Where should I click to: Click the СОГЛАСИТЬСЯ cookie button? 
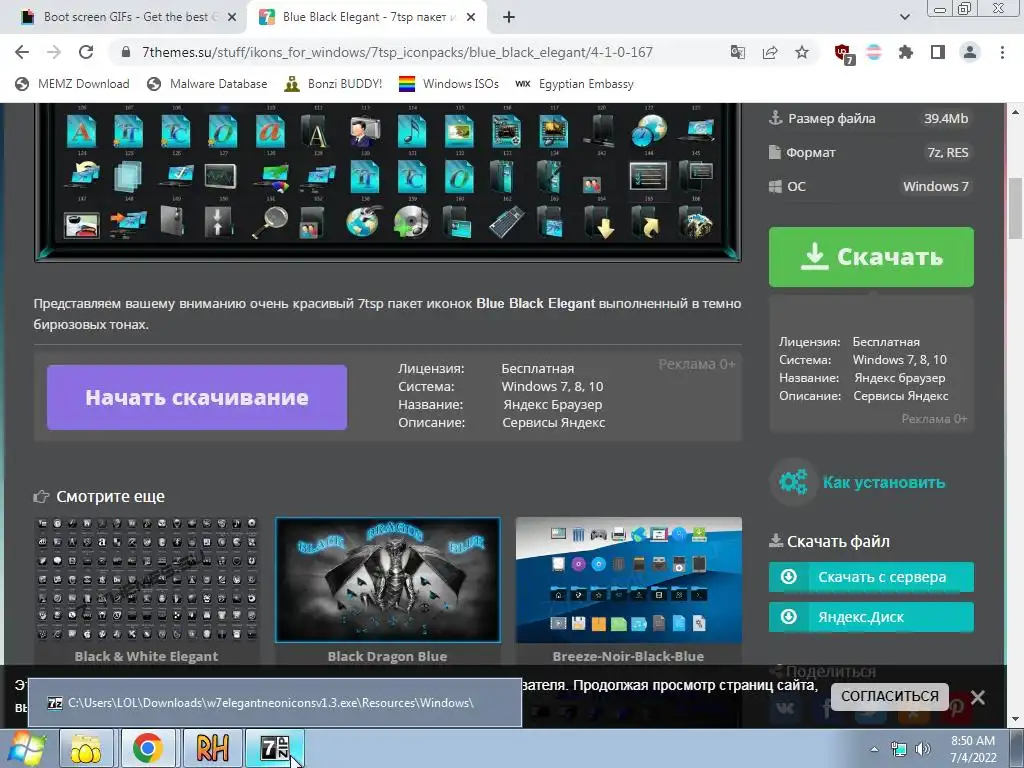[x=889, y=696]
